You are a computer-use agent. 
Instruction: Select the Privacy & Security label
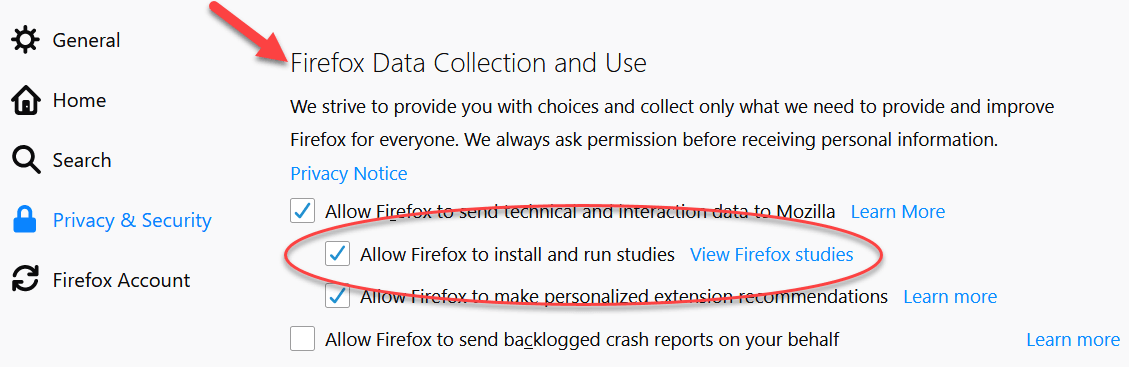[132, 220]
